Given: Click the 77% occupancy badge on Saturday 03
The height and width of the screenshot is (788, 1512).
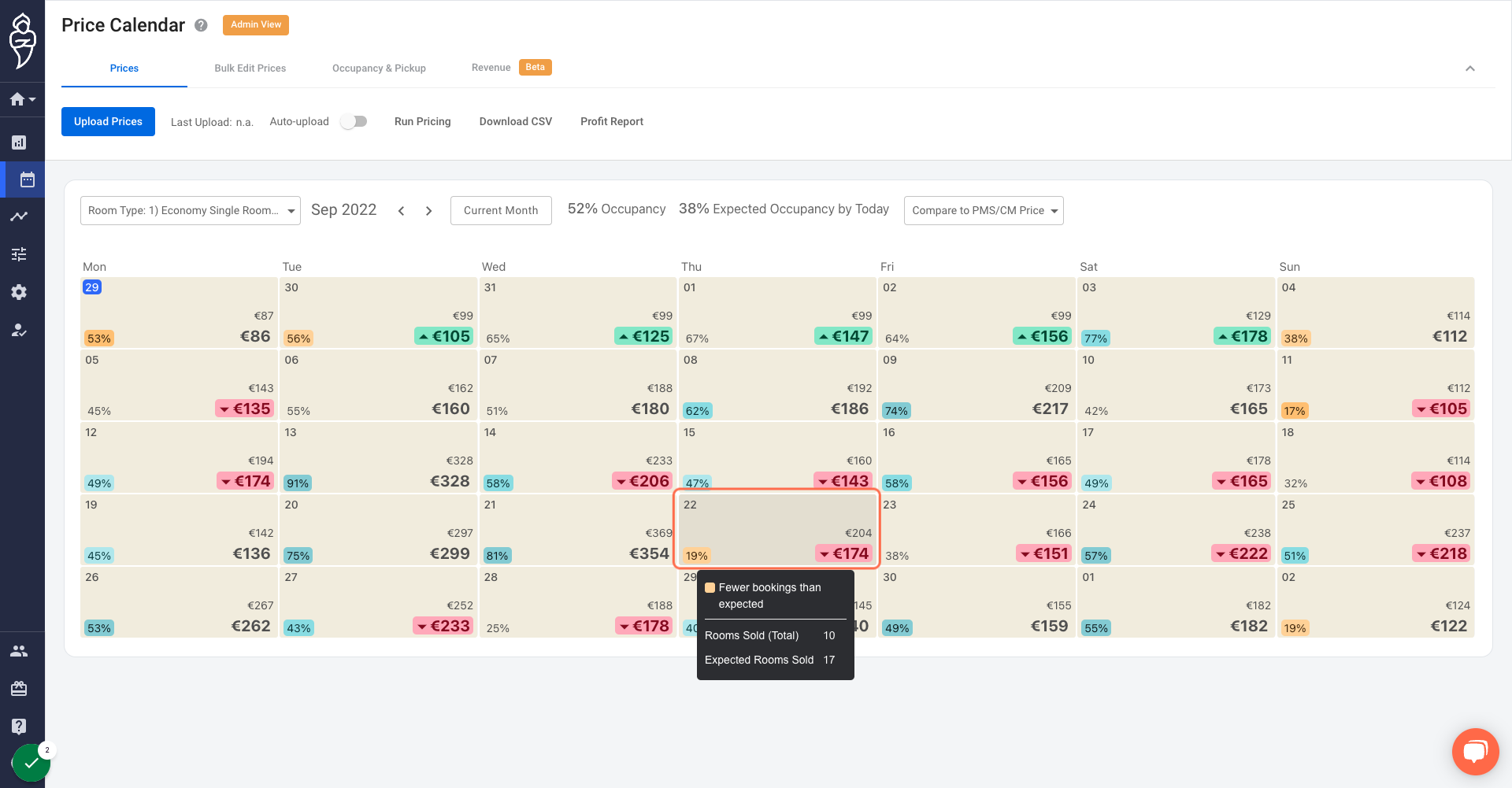Looking at the screenshot, I should [x=1095, y=339].
